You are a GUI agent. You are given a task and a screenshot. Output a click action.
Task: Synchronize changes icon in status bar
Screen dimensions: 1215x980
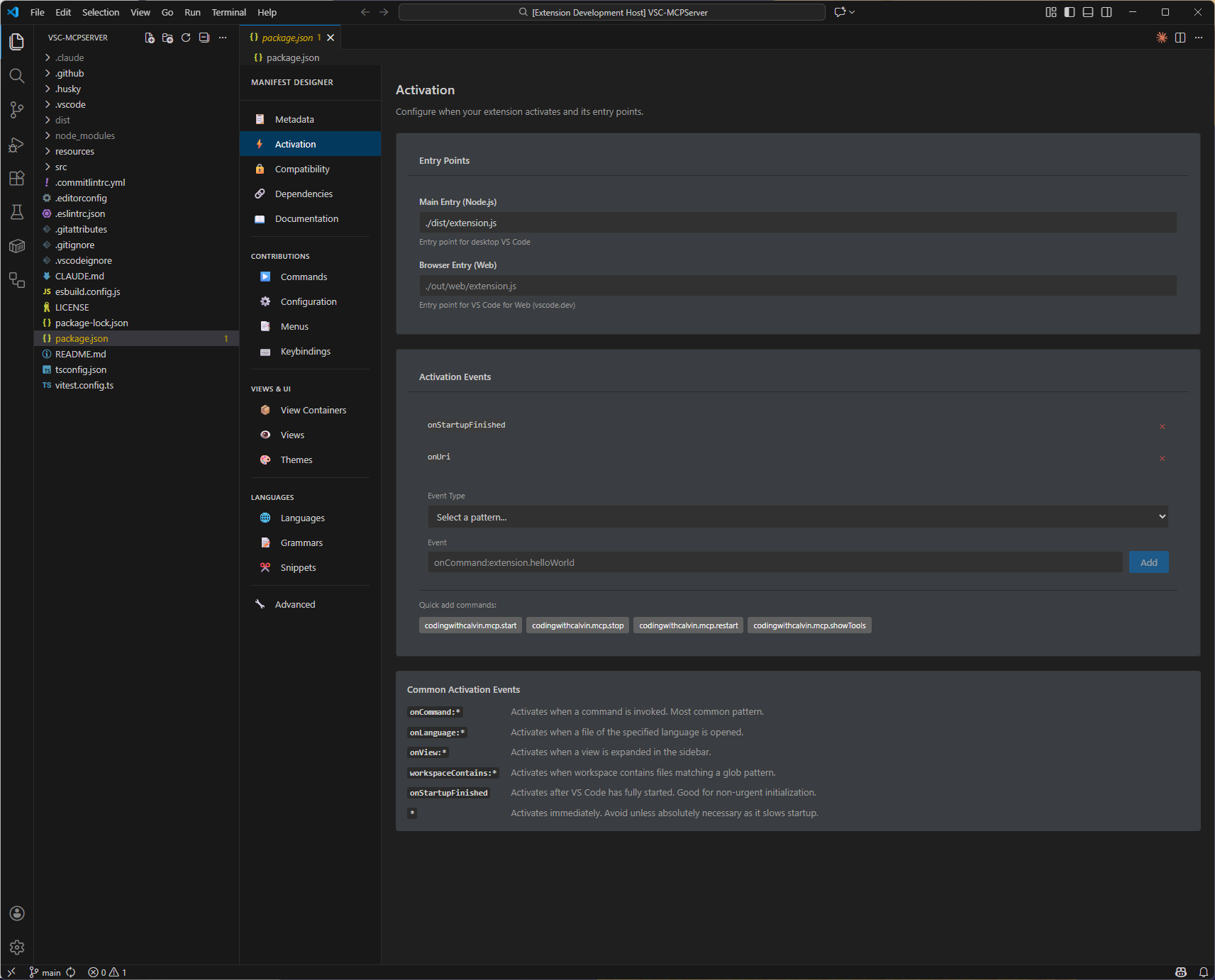coord(71,972)
